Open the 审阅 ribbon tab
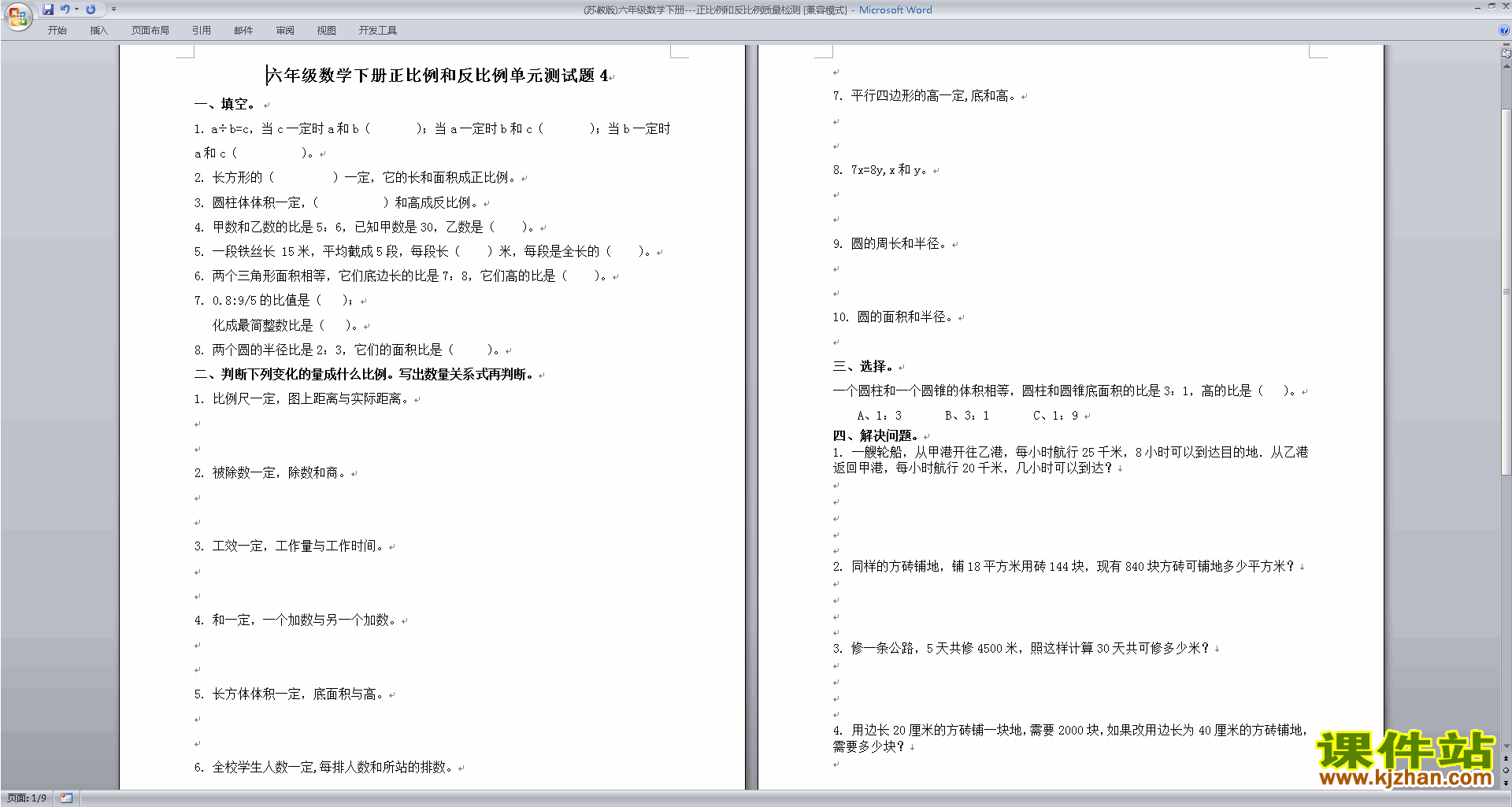 [285, 31]
